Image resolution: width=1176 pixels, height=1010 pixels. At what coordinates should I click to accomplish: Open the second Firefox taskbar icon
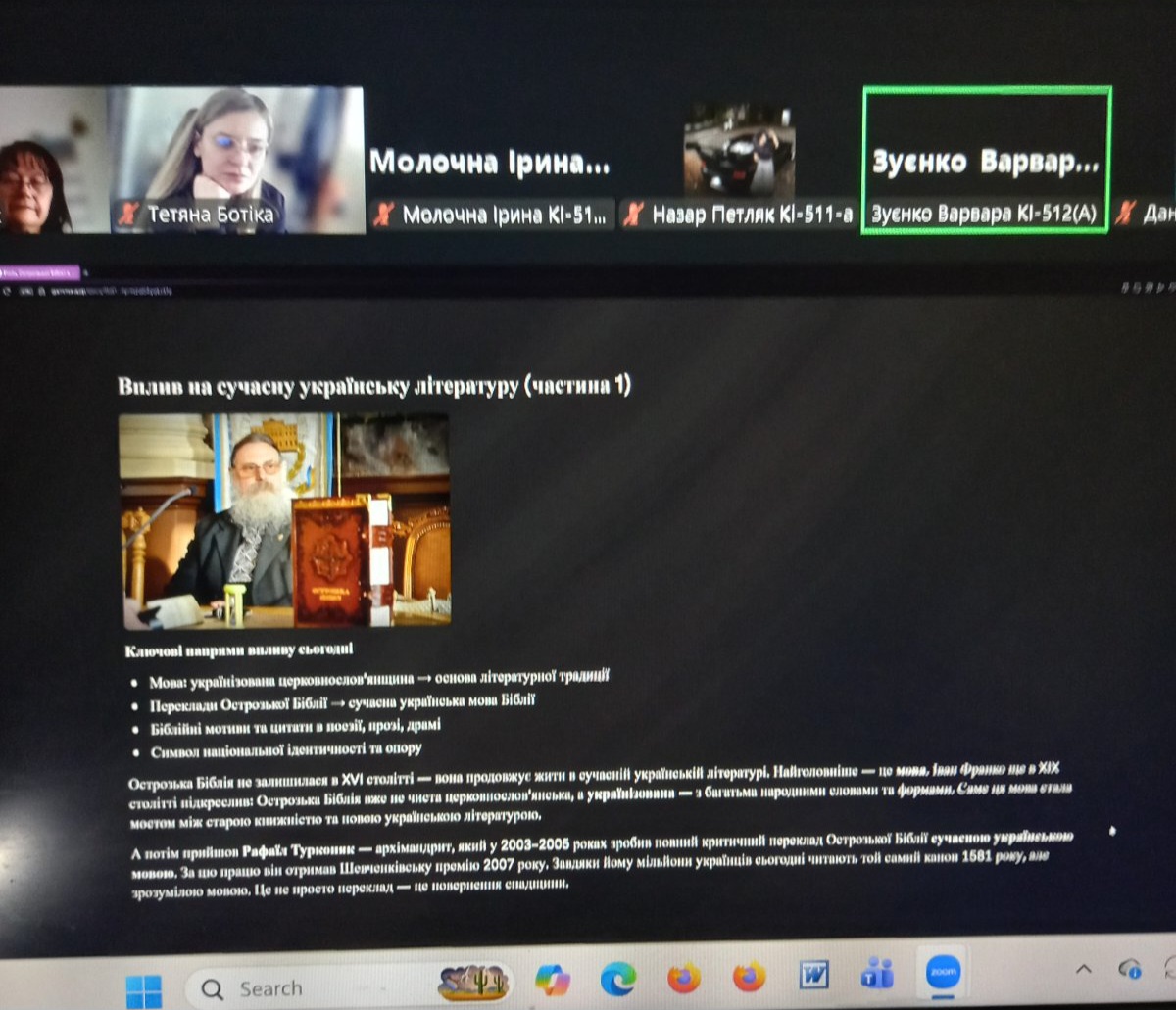tap(749, 976)
